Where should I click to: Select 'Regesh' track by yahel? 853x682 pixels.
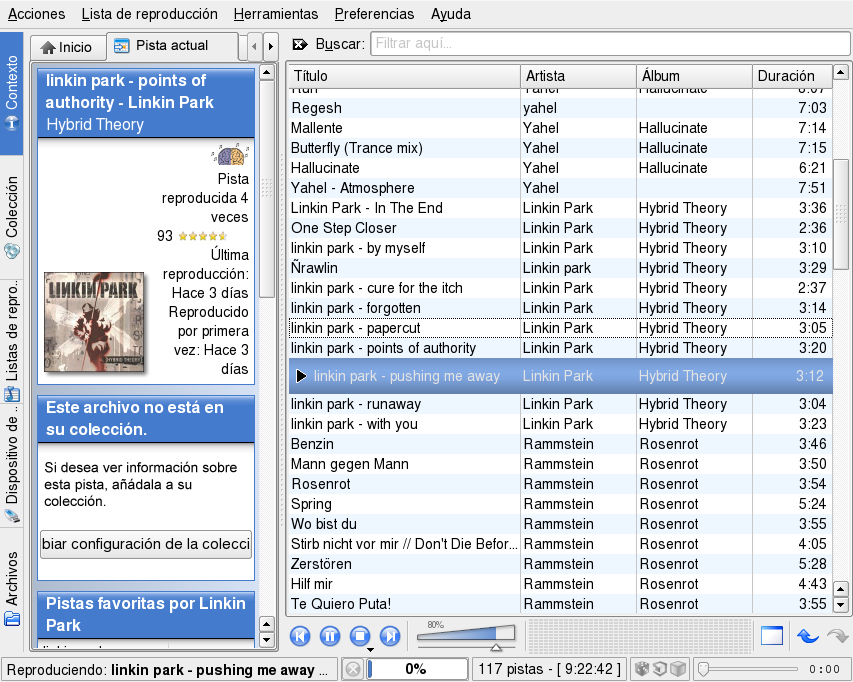(x=560, y=108)
